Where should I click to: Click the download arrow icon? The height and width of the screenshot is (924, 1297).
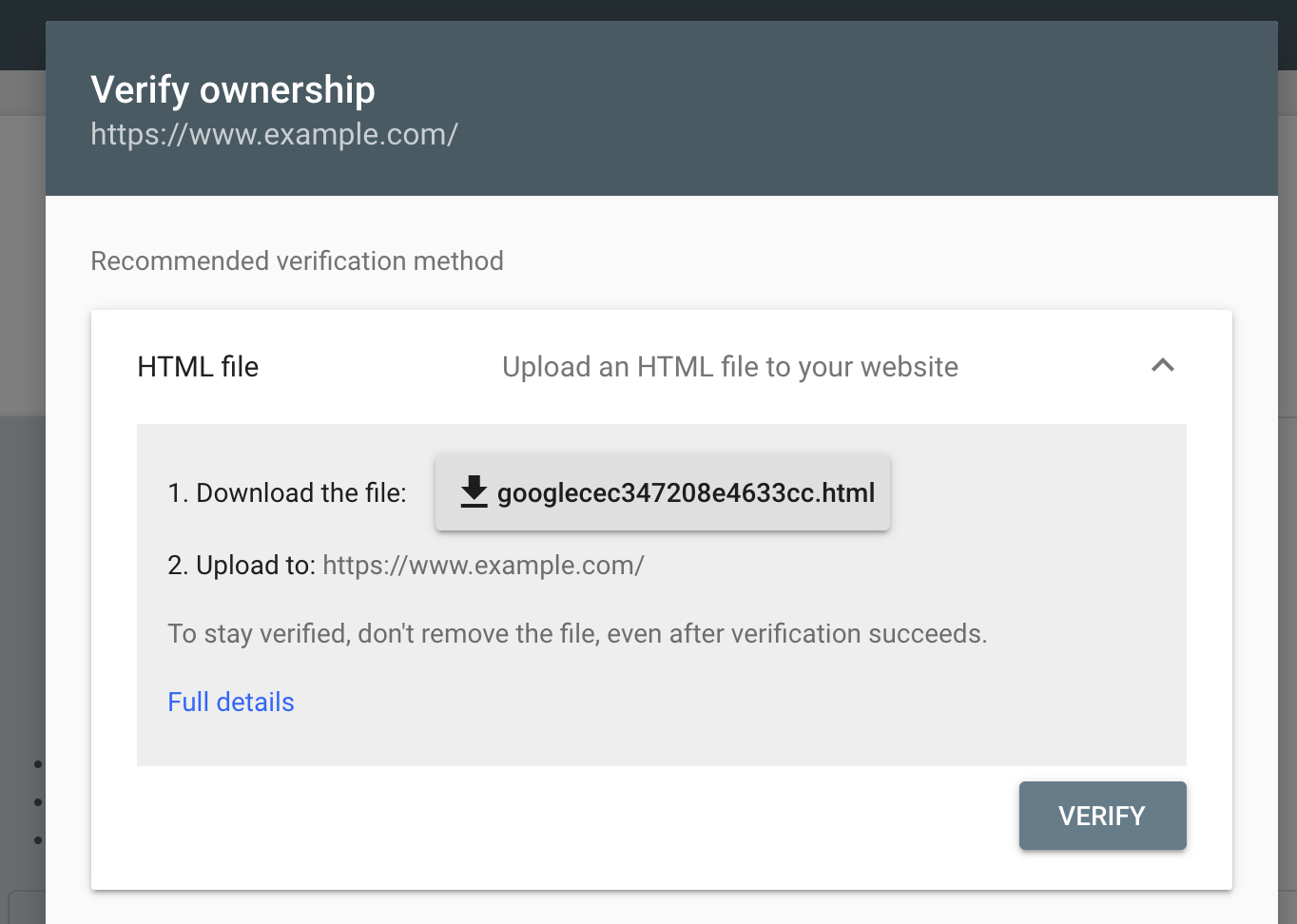click(474, 491)
